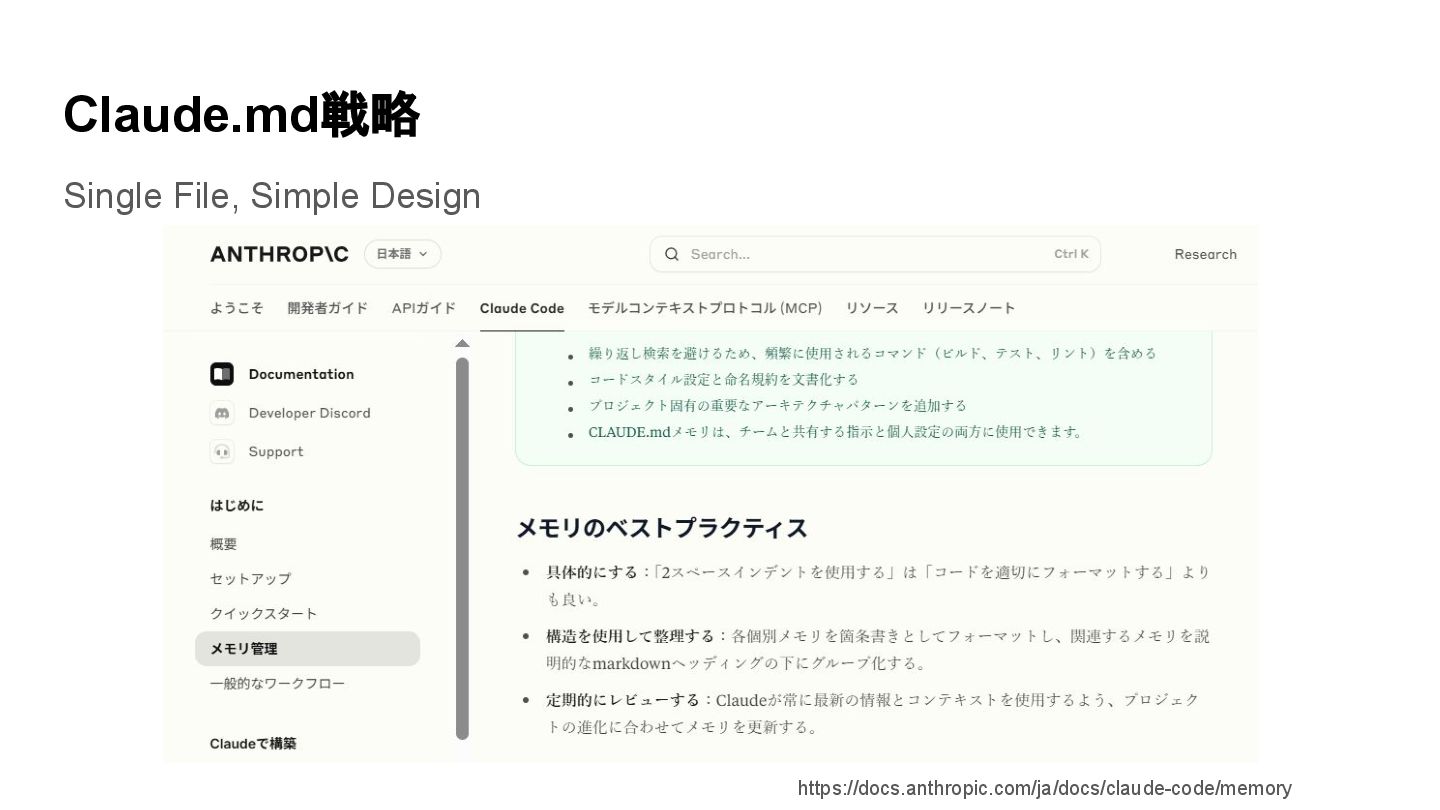This screenshot has width=1440, height=810.
Task: Click the docs.anthropic.com memory URL text
Action: click(1045, 788)
